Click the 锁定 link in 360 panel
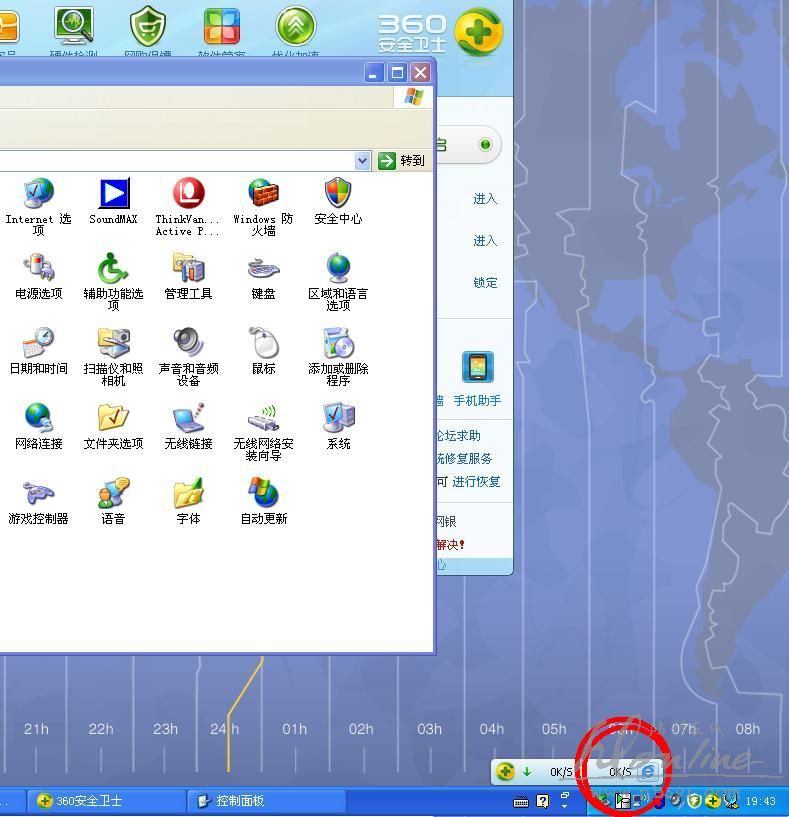This screenshot has height=817, width=789. pos(485,282)
